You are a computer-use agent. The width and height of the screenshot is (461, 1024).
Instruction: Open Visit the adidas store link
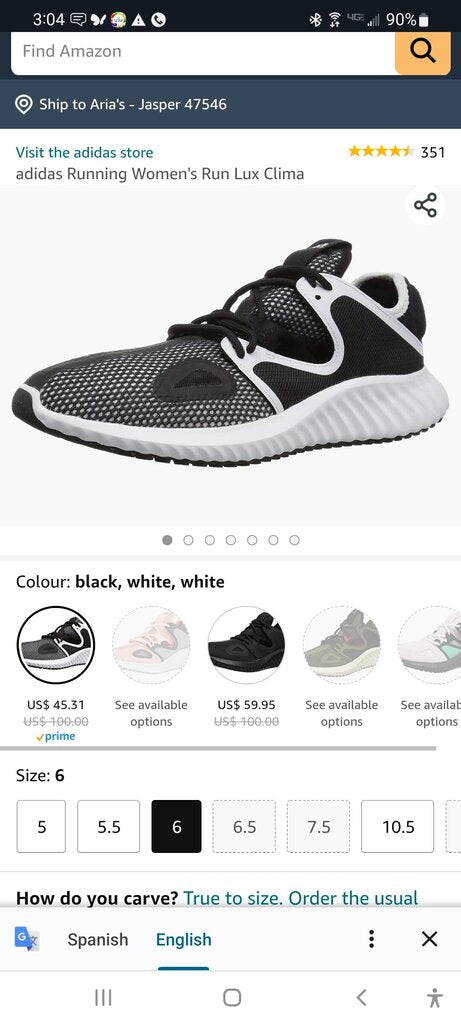click(84, 152)
